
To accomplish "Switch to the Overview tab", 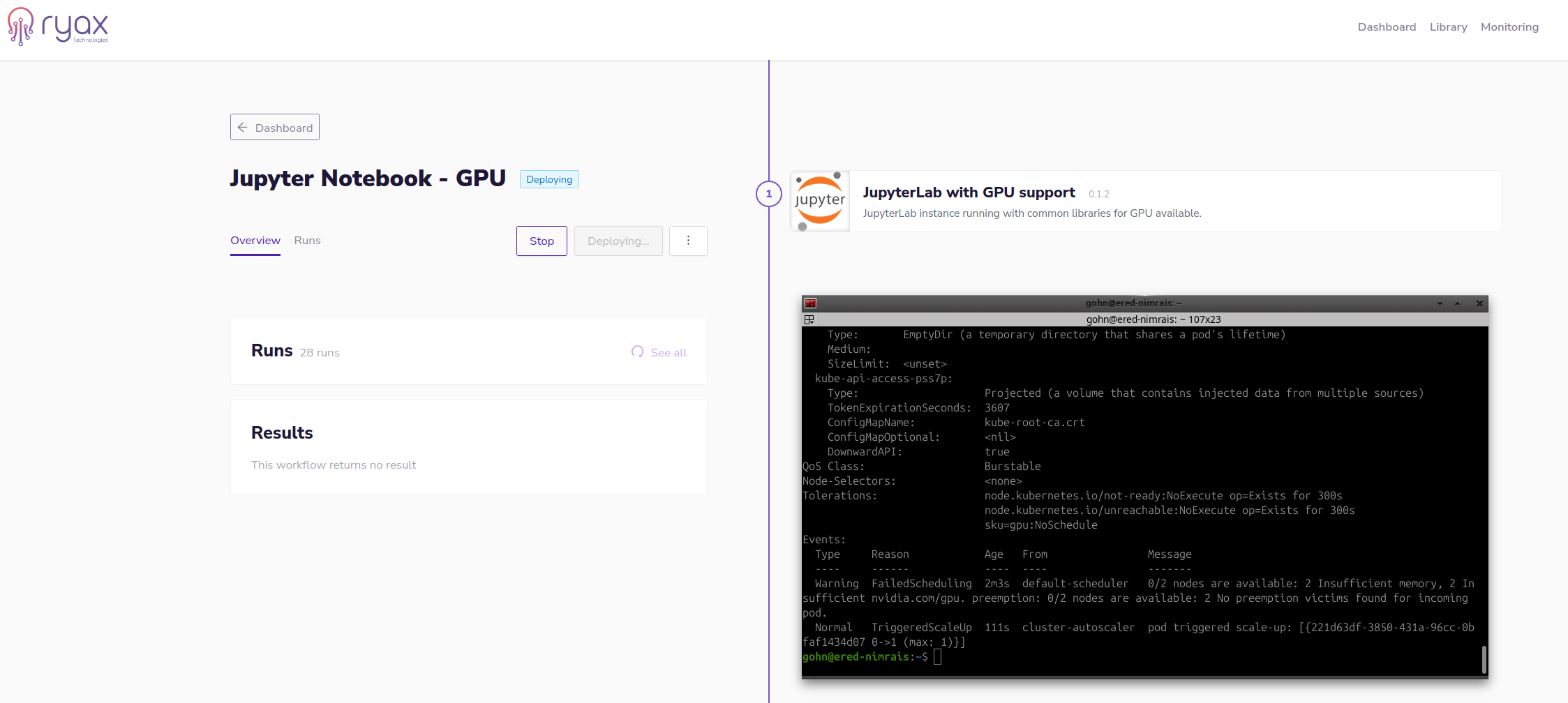I will (x=255, y=241).
